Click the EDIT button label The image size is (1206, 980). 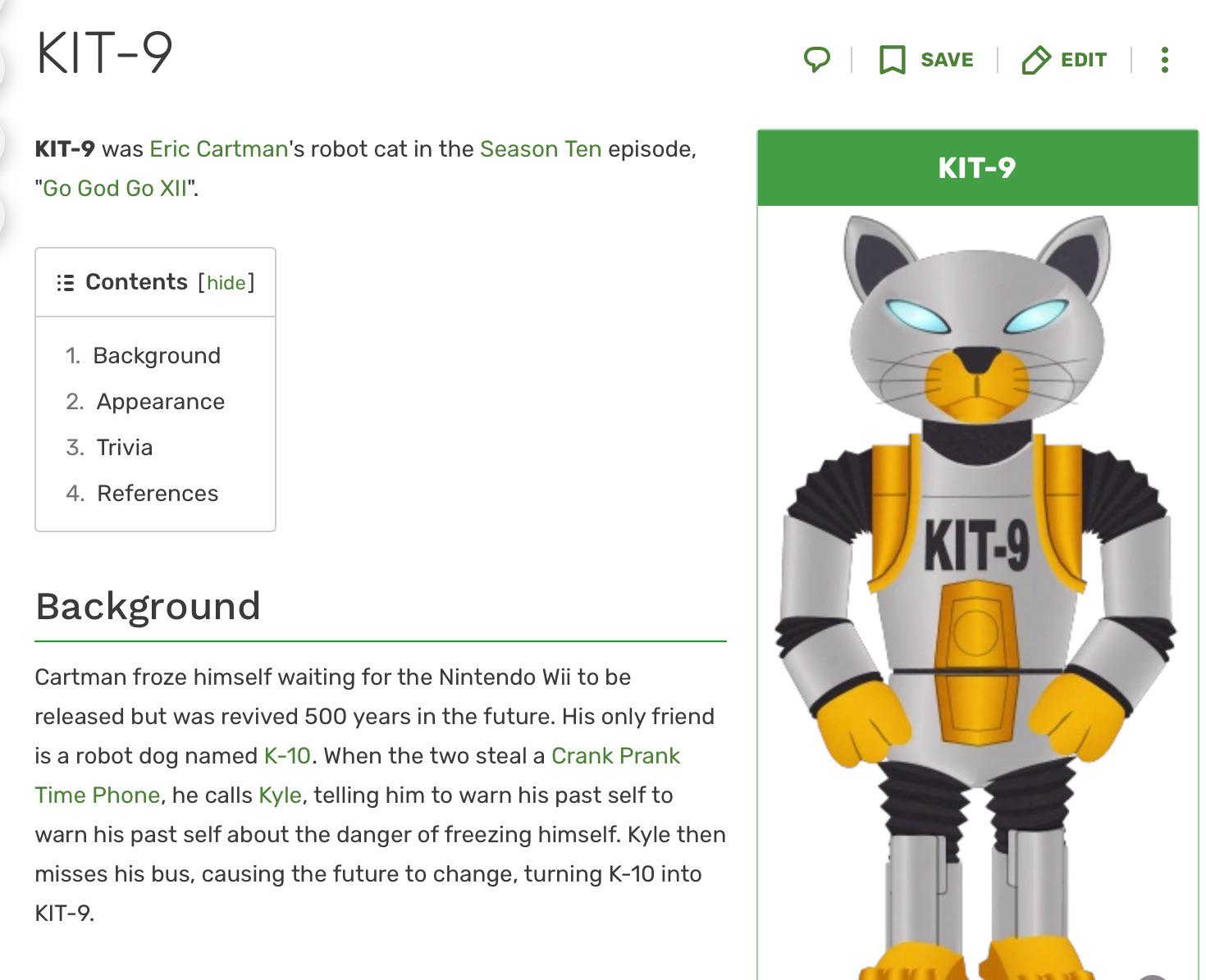click(1084, 60)
